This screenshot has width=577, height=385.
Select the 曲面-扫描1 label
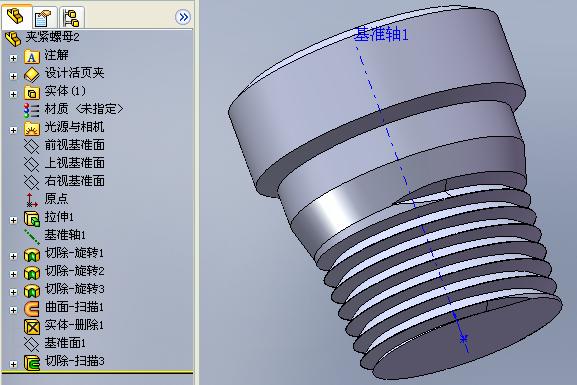pyautogui.click(x=75, y=307)
